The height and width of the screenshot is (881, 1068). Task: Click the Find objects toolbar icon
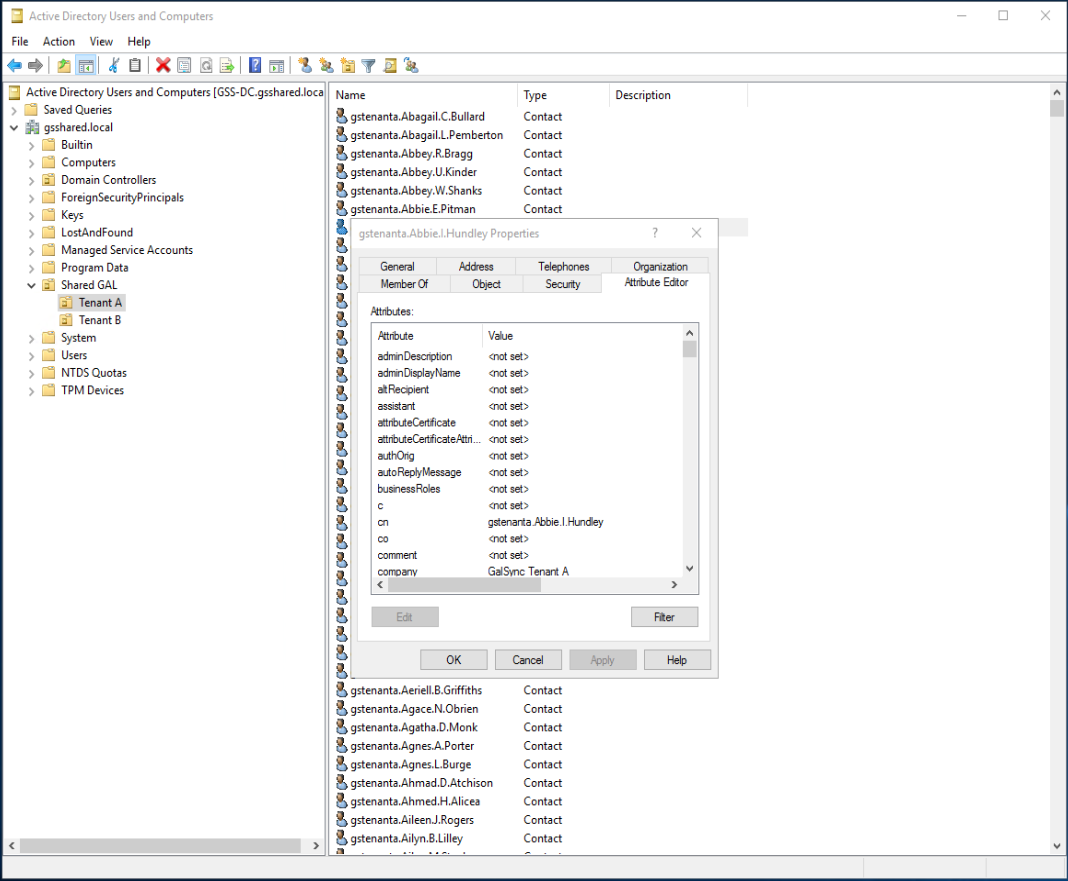tap(389, 66)
